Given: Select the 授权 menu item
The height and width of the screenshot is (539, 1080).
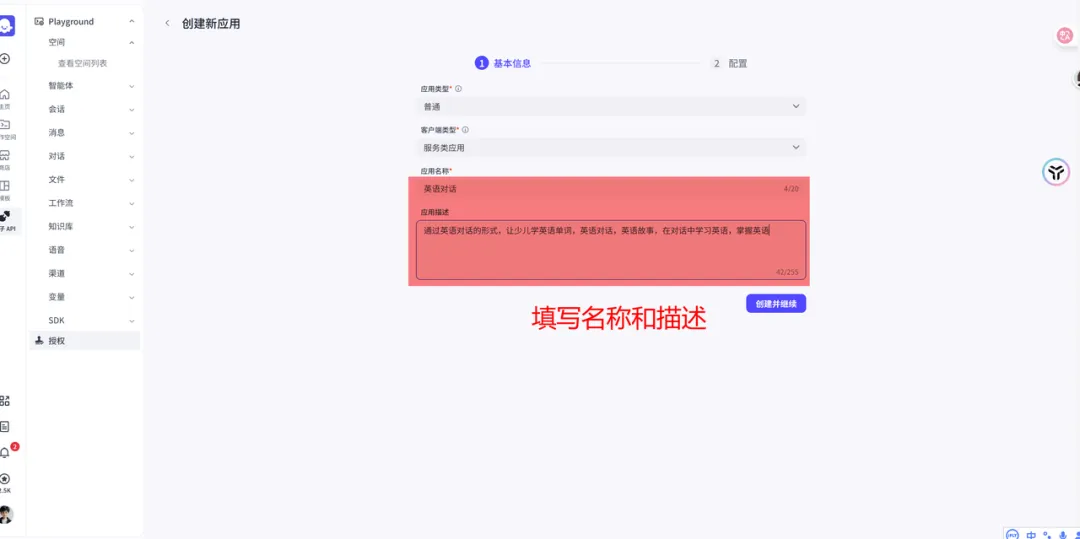Looking at the screenshot, I should coord(85,340).
